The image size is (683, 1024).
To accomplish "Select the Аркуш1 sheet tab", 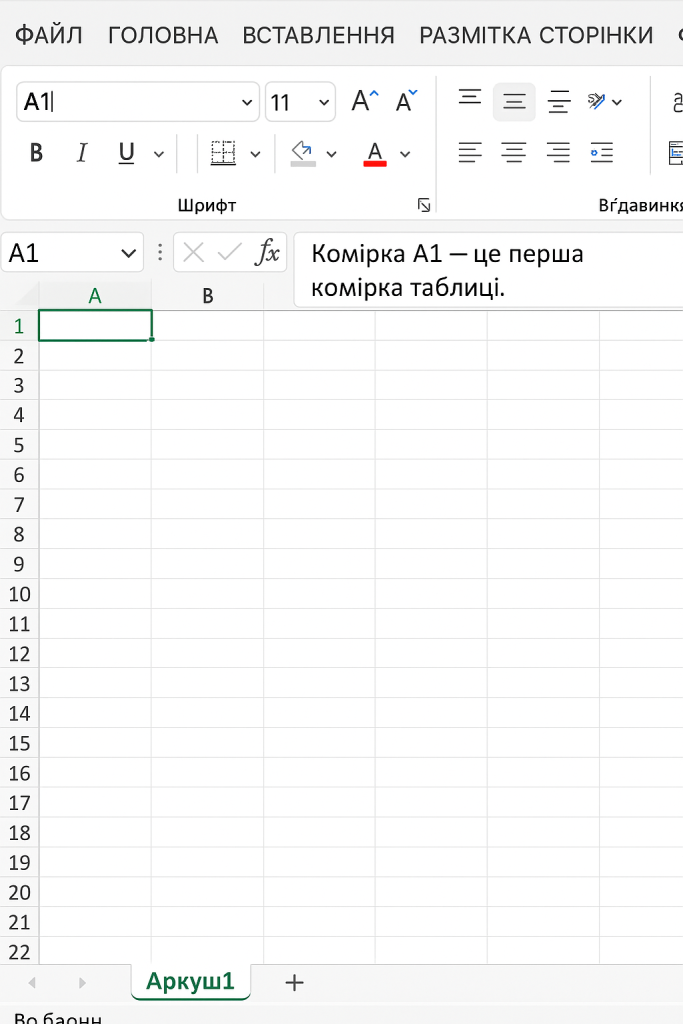I will click(190, 981).
